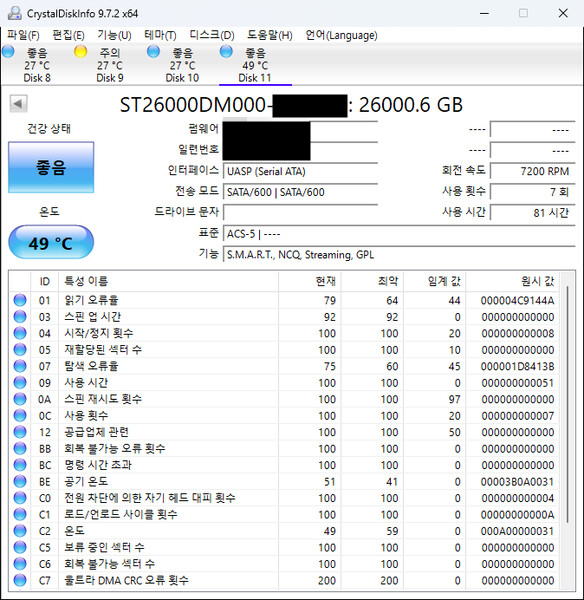584x600 pixels.
Task: Click the 인터페이스 field UASP (Serial ATA)
Action: click(300, 171)
